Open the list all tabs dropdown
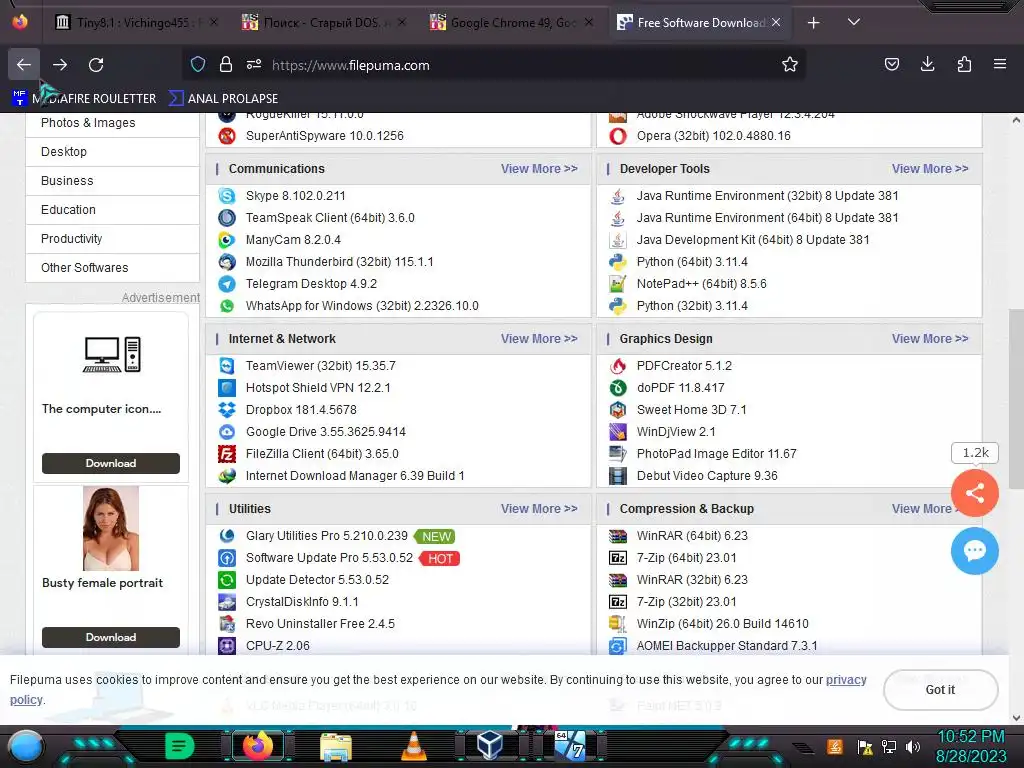 pos(854,22)
